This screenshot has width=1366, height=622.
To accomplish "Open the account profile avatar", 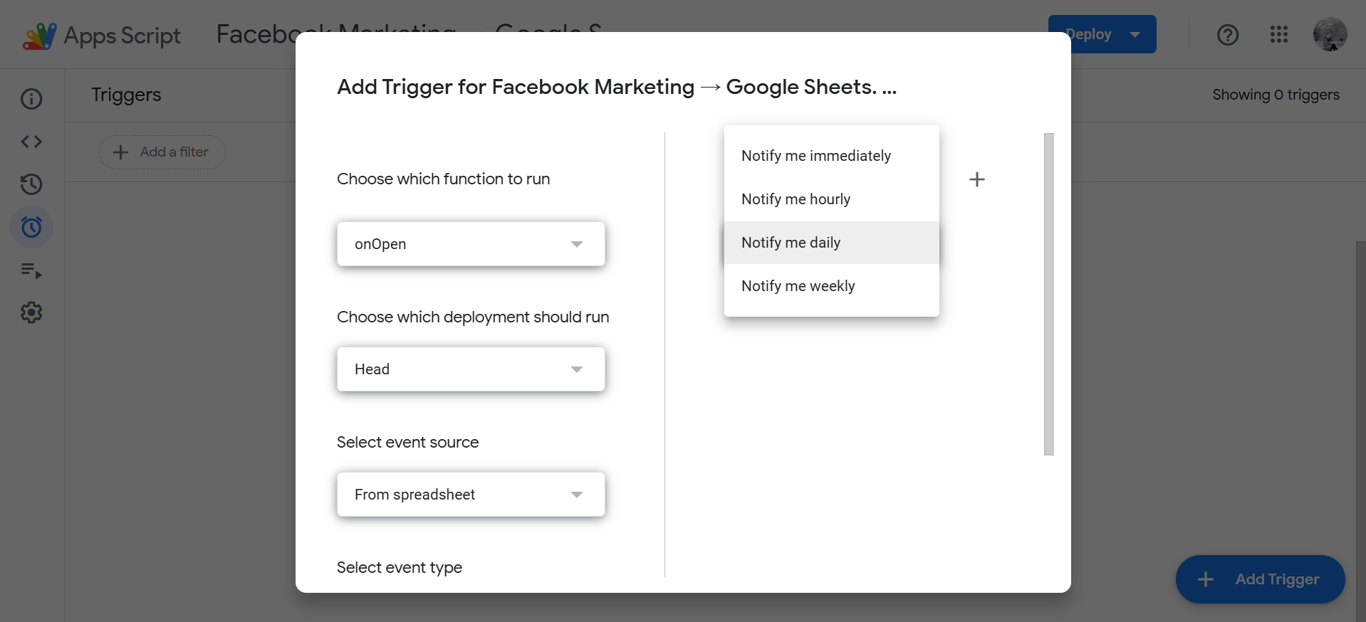I will coord(1330,34).
